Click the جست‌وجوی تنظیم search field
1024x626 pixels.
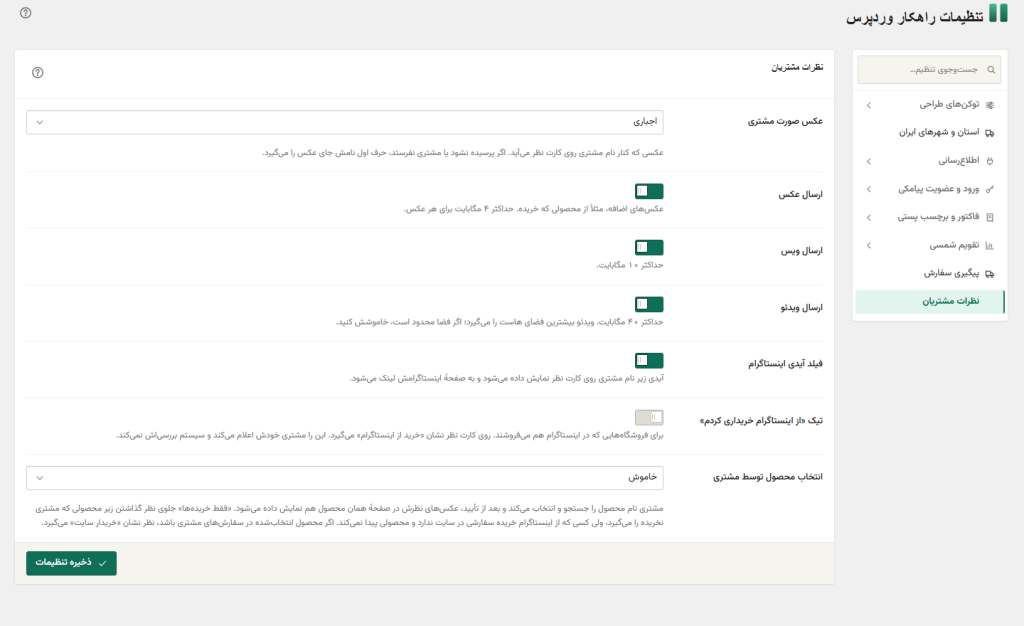point(929,70)
